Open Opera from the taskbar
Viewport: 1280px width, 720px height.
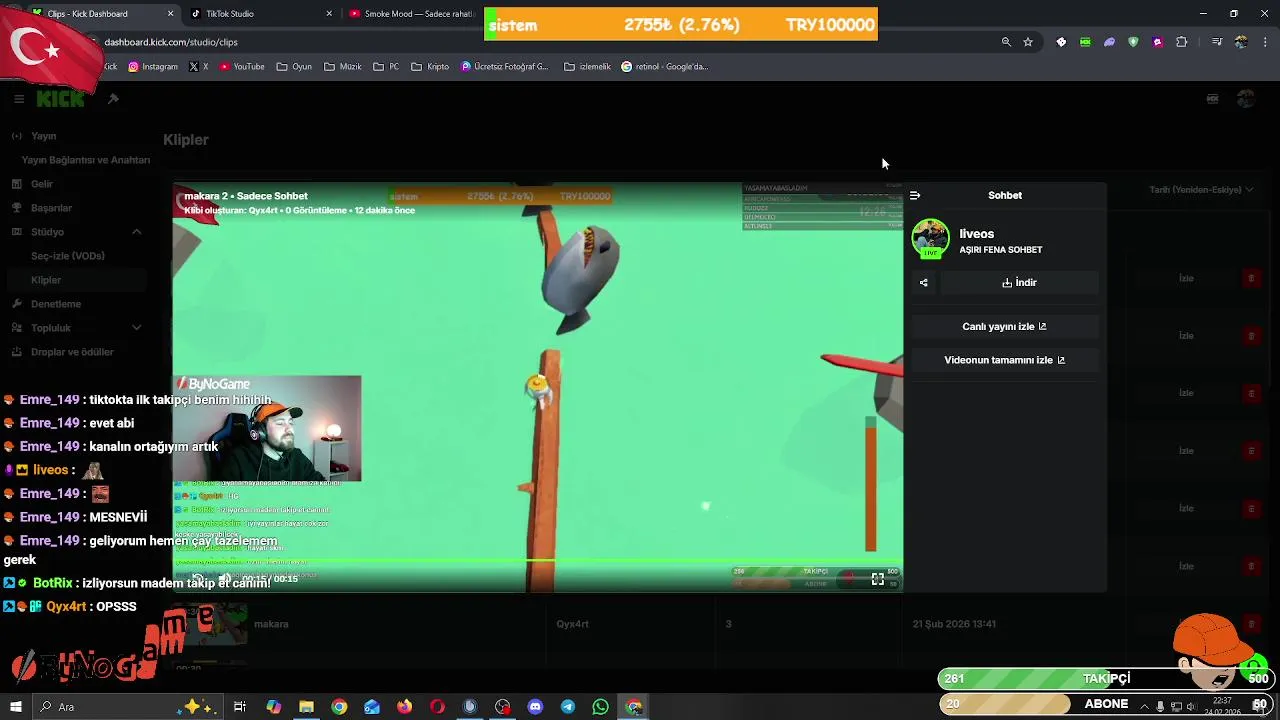tap(437, 707)
